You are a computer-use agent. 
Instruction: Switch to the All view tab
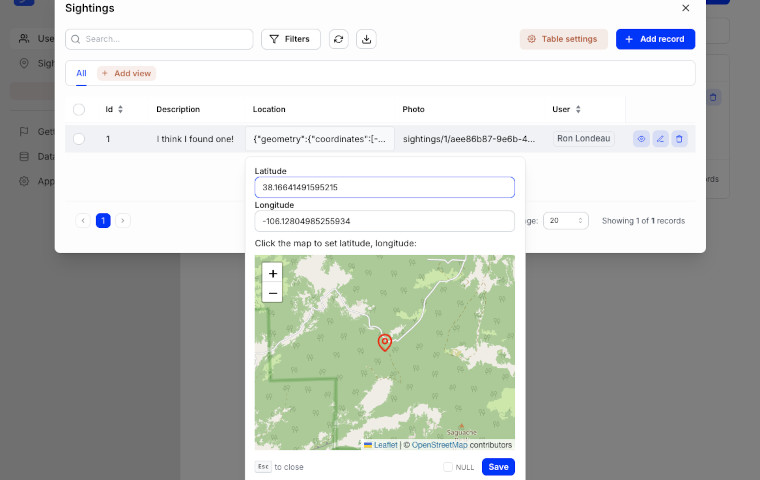pyautogui.click(x=81, y=73)
